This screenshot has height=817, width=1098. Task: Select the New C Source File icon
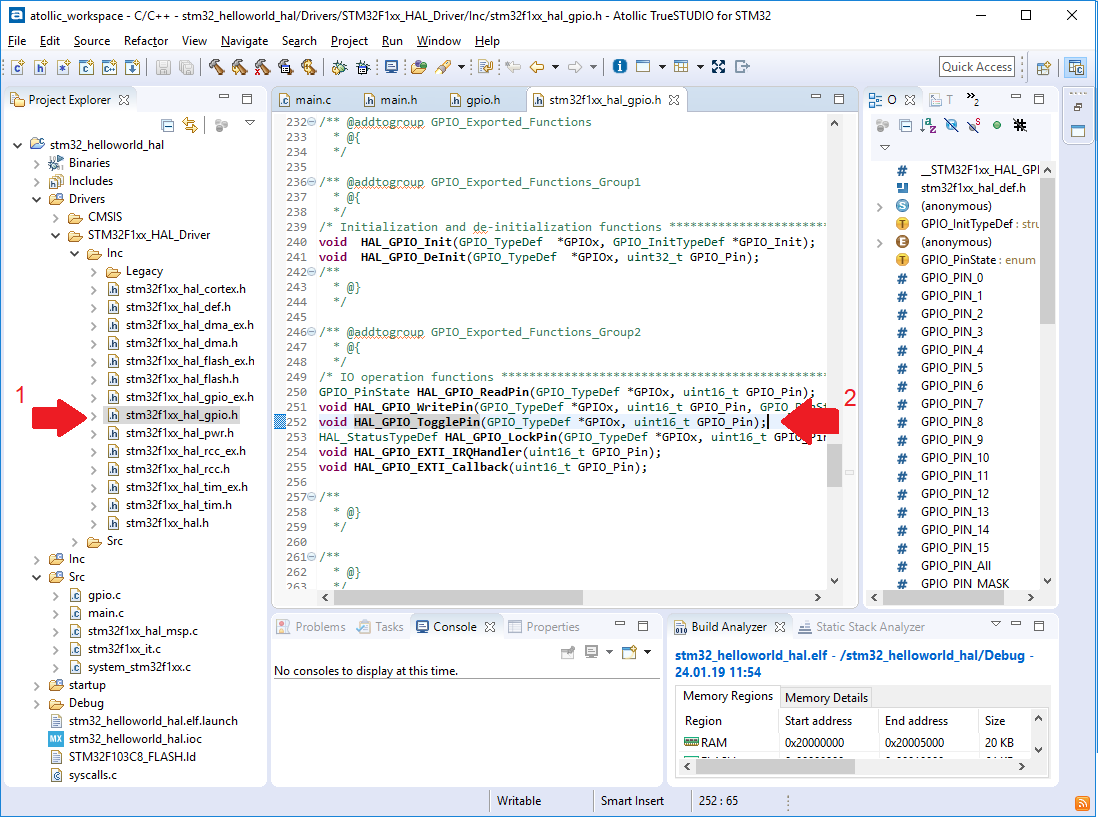click(x=17, y=66)
